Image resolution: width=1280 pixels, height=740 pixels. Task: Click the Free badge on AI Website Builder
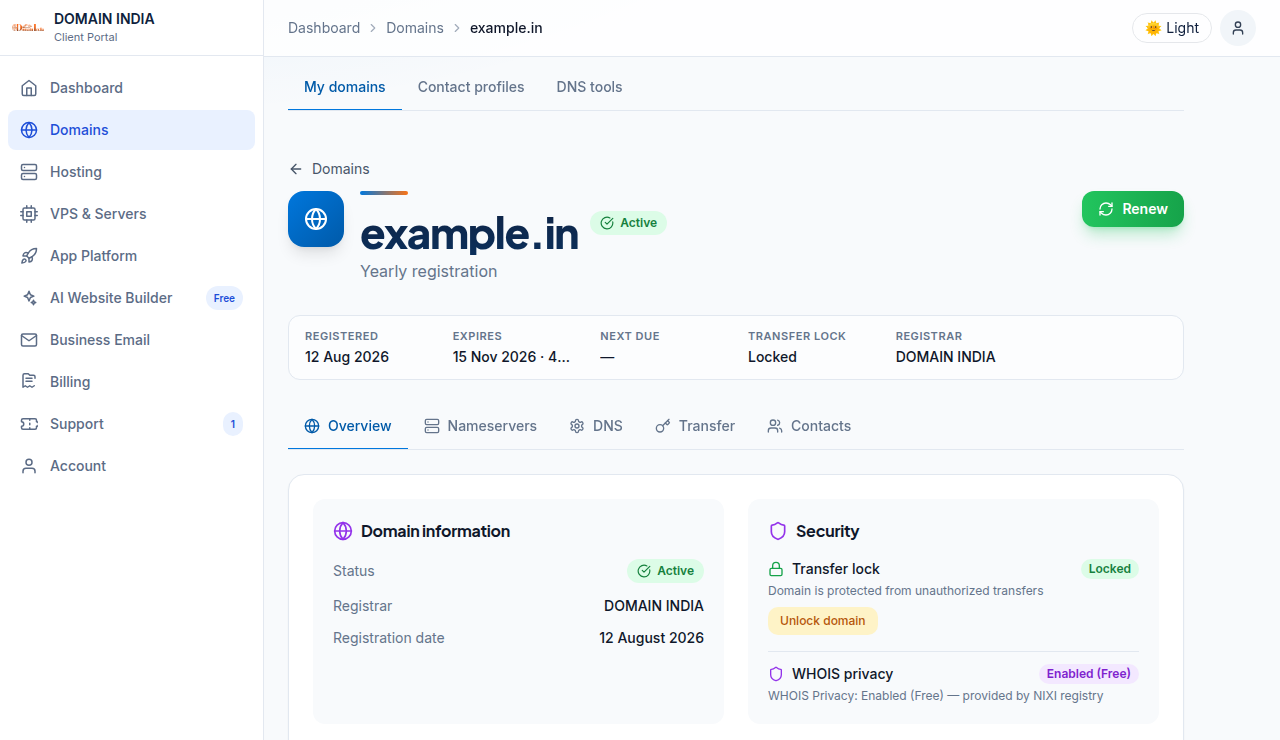coord(224,298)
